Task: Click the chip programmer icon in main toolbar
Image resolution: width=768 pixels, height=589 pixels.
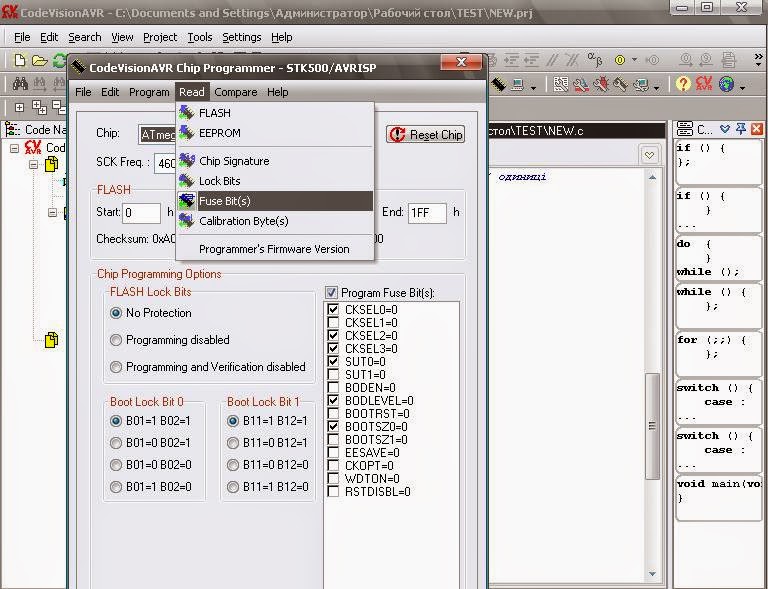Action: 498,84
